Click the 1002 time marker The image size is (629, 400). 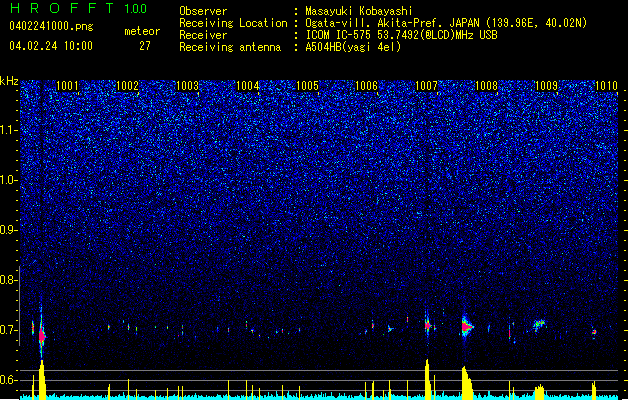coord(127,86)
